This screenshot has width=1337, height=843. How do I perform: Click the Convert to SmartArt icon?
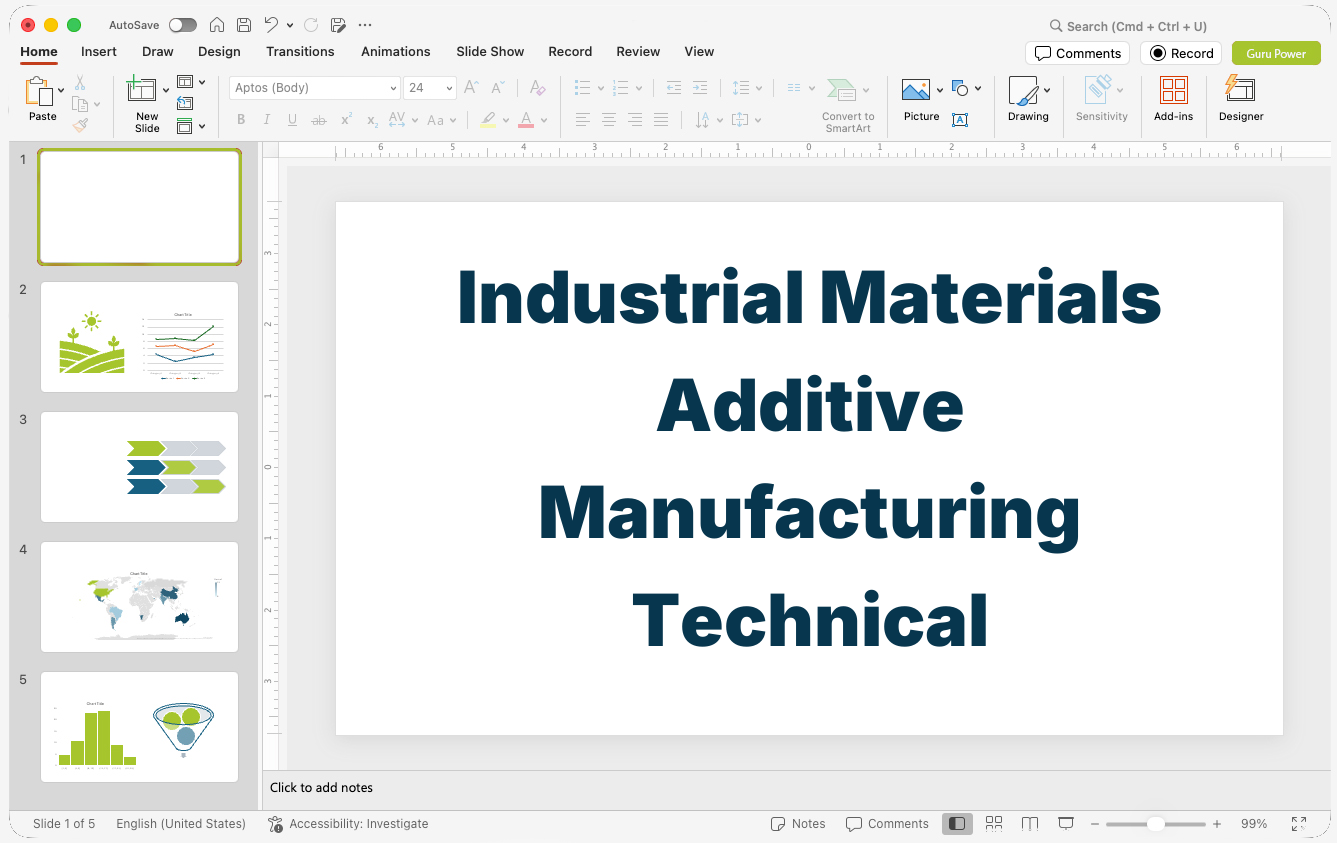[842, 90]
